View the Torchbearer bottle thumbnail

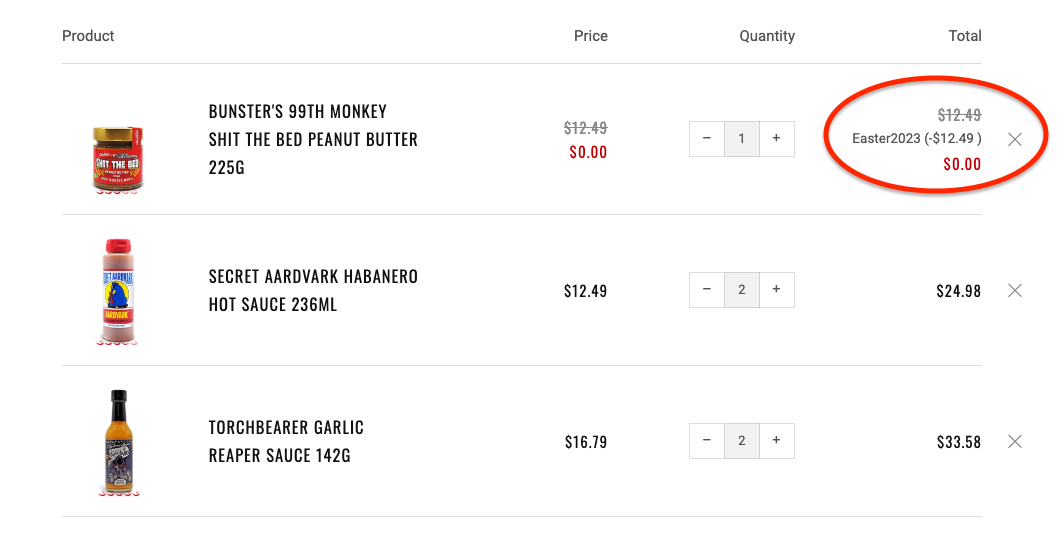pos(118,442)
